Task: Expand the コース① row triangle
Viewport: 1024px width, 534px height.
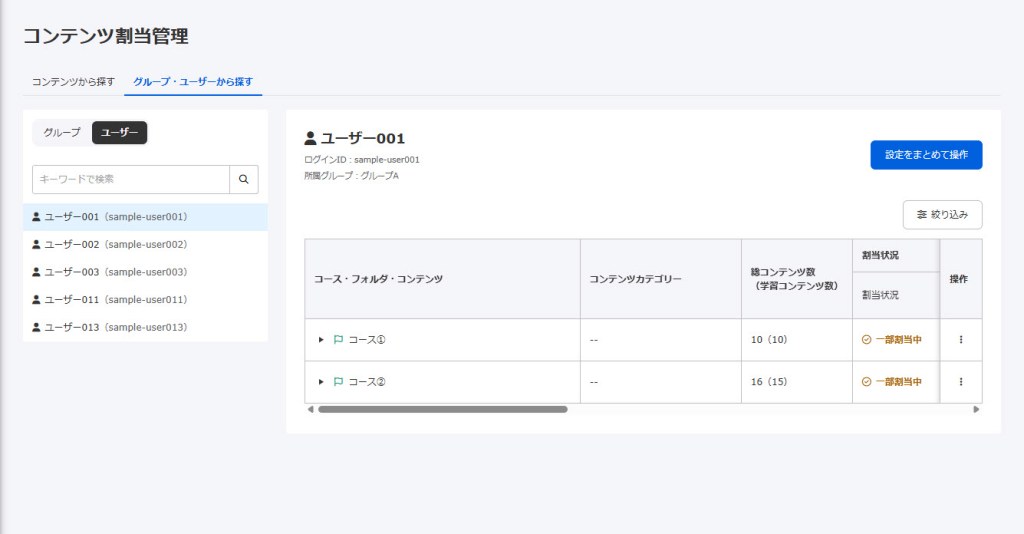Action: pos(321,339)
